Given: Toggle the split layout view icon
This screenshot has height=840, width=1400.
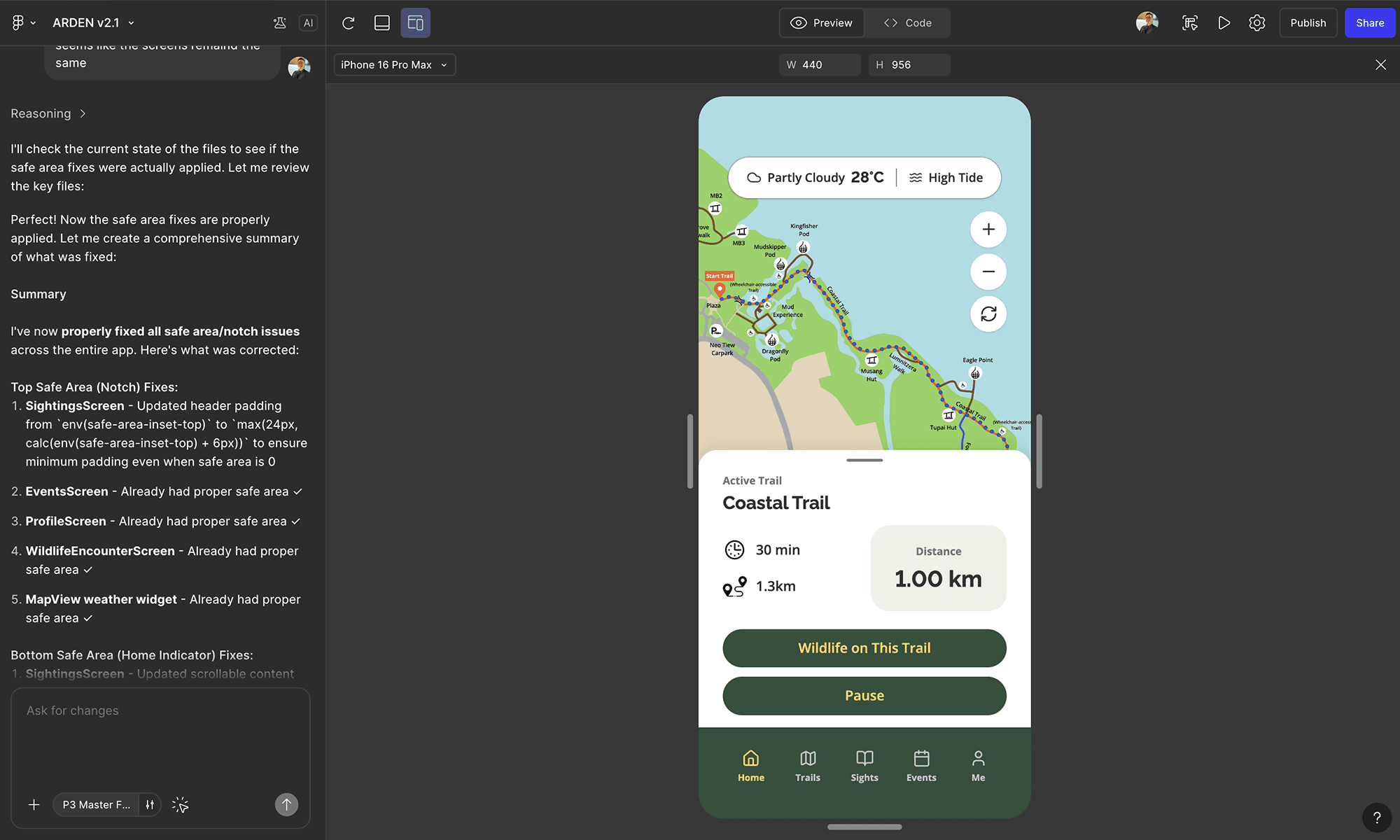Looking at the screenshot, I should point(415,23).
